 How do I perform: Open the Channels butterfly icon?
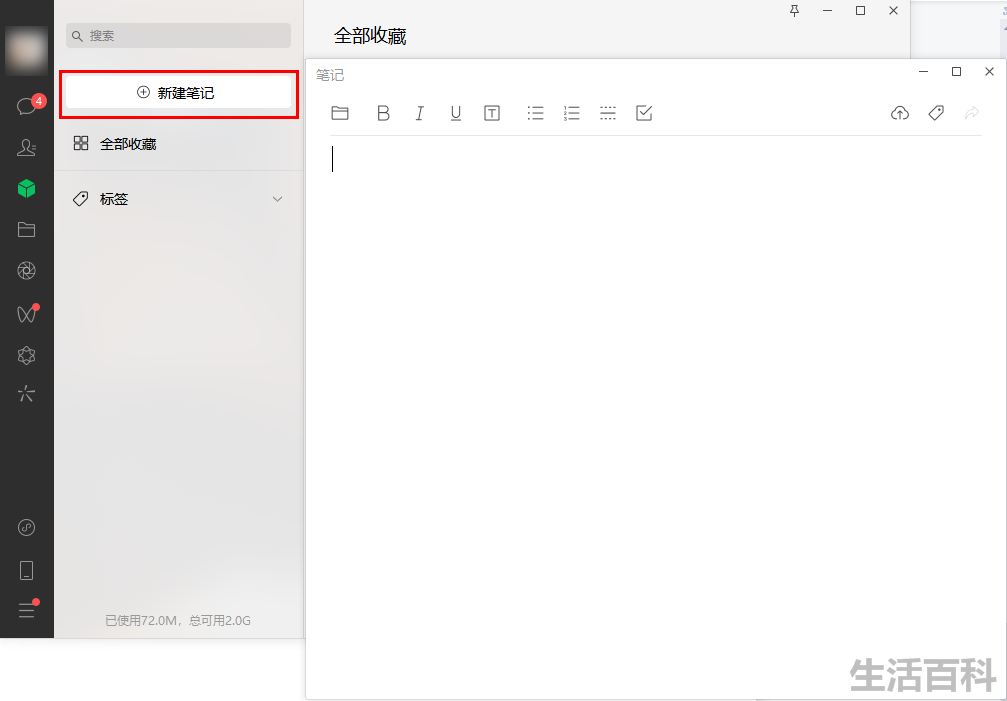(x=27, y=313)
